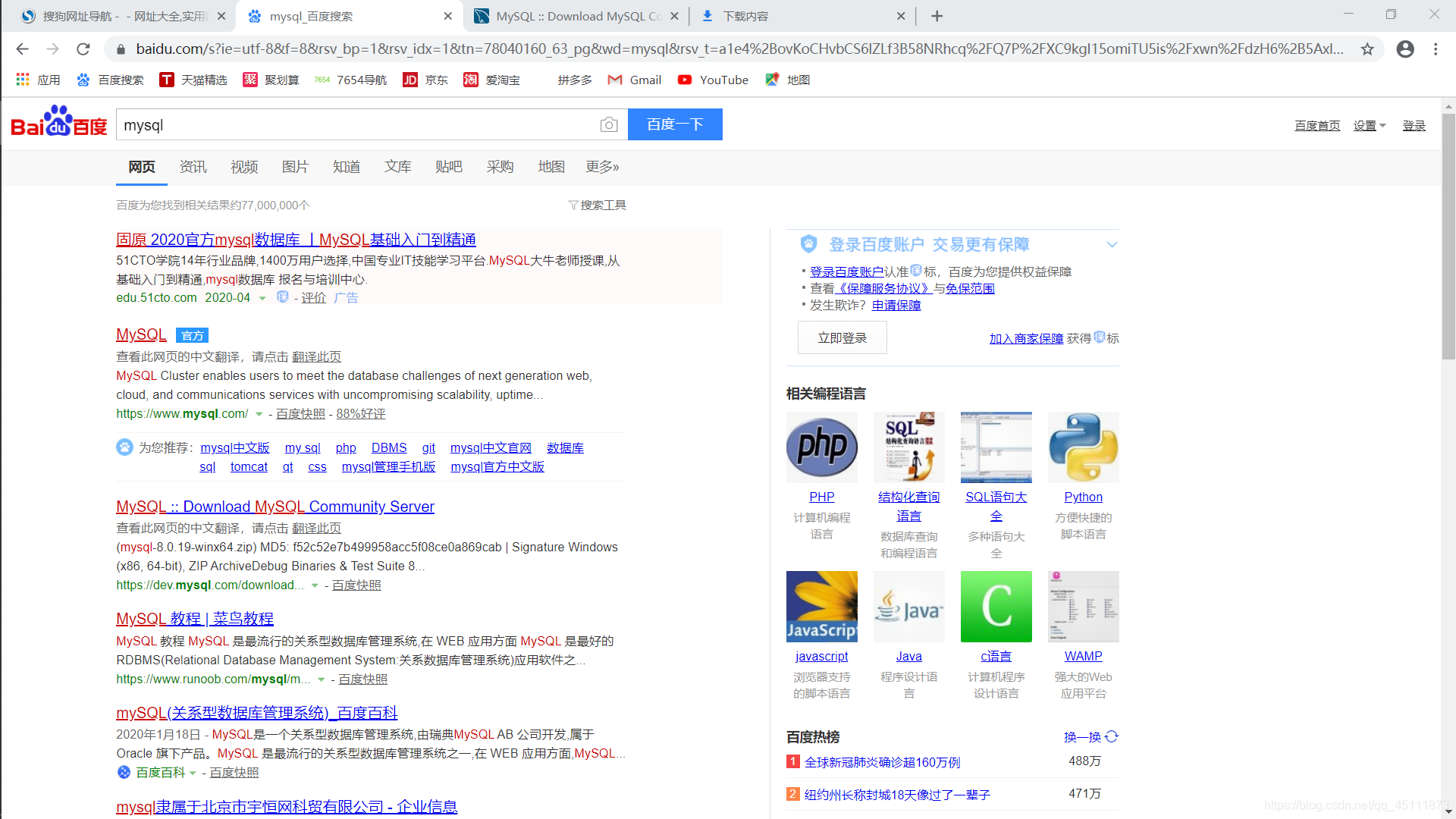Switch to the 文库 search tab
1456x819 pixels.
tap(397, 167)
